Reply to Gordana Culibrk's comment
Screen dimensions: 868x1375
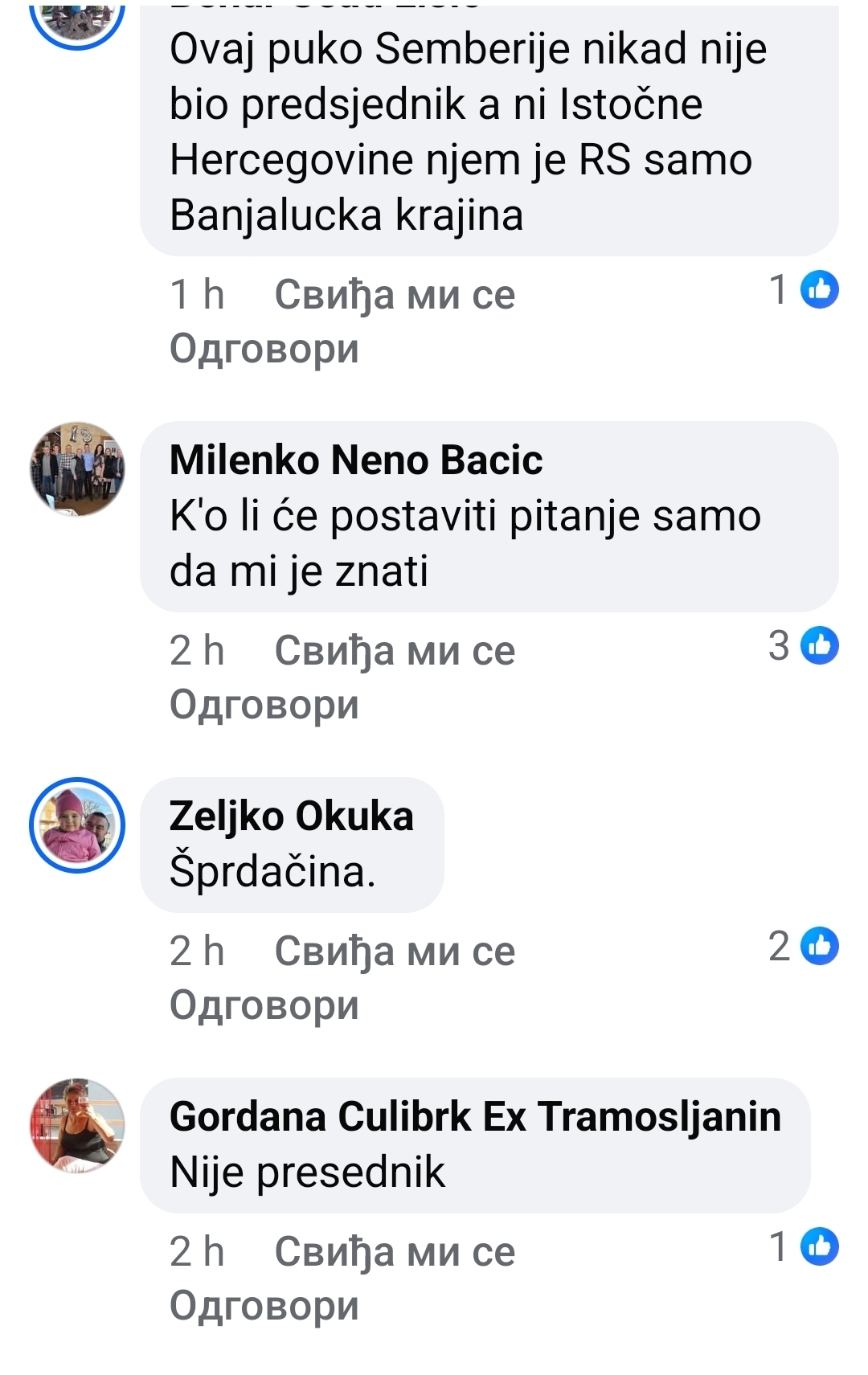point(264,1306)
